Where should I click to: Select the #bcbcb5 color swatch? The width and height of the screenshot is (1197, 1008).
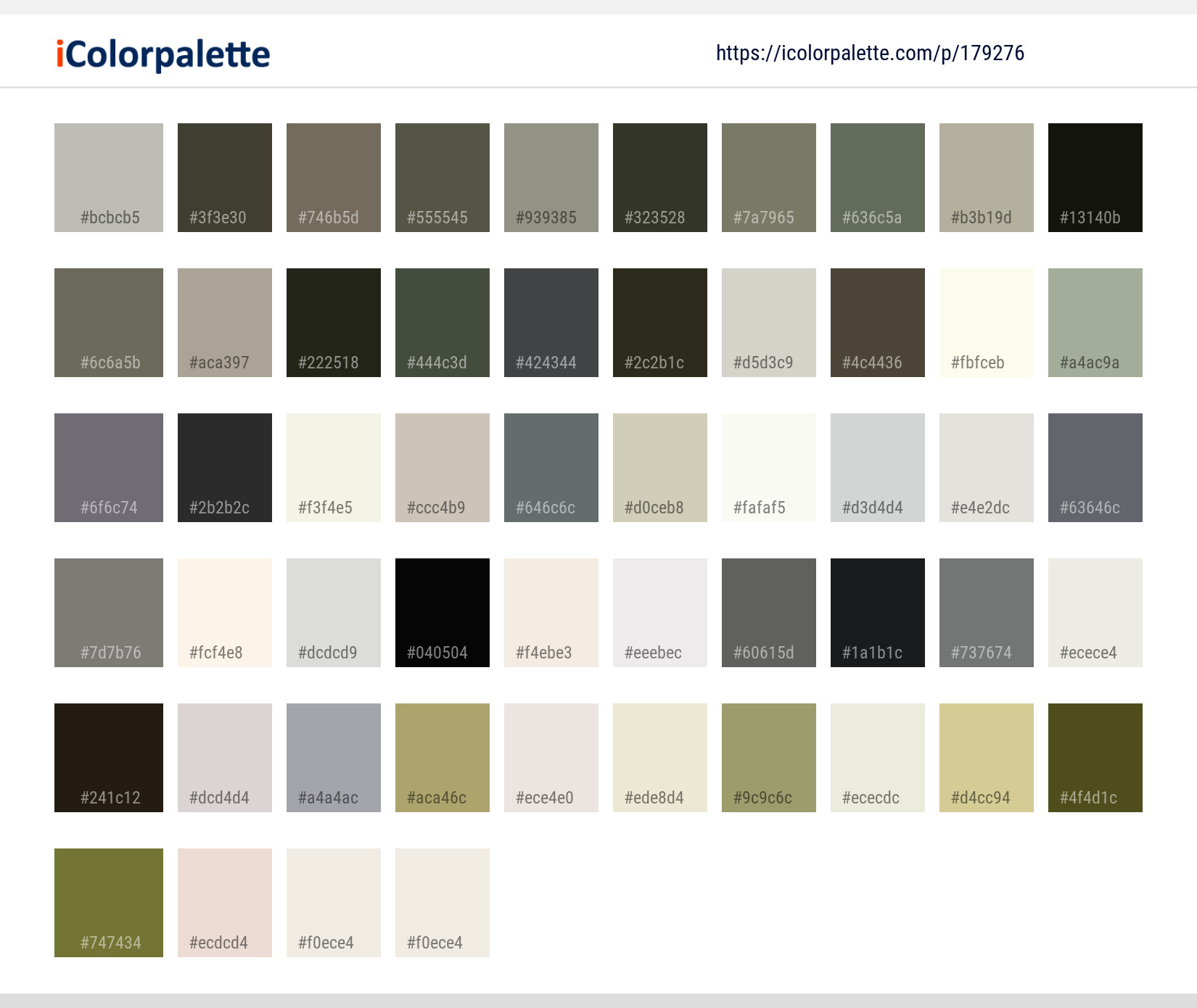coord(109,178)
